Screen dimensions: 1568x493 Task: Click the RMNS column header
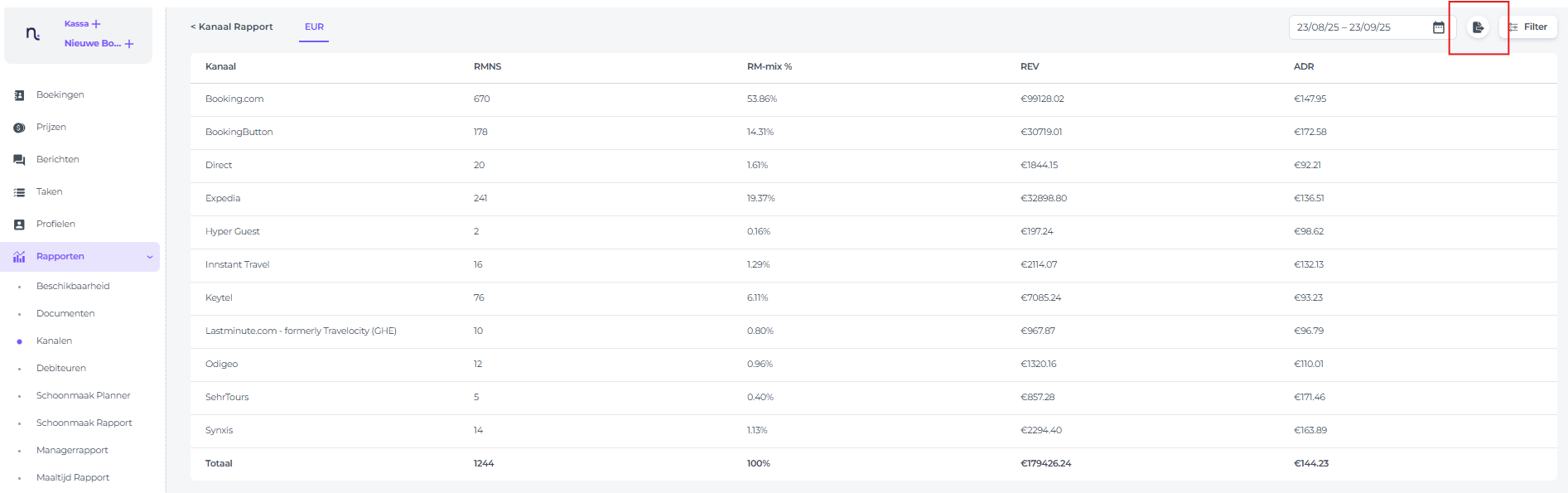487,66
